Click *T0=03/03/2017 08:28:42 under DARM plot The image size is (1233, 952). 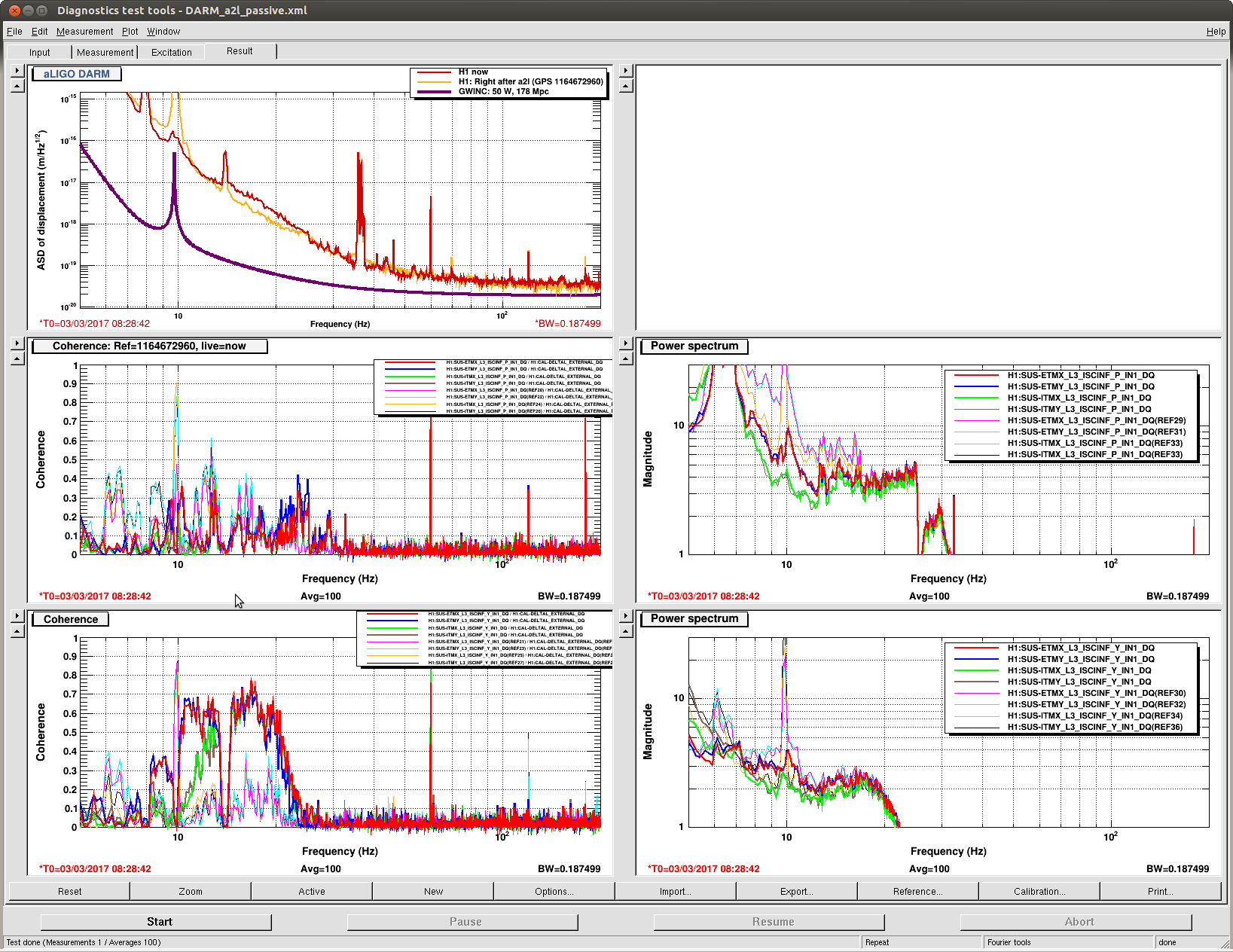point(95,324)
